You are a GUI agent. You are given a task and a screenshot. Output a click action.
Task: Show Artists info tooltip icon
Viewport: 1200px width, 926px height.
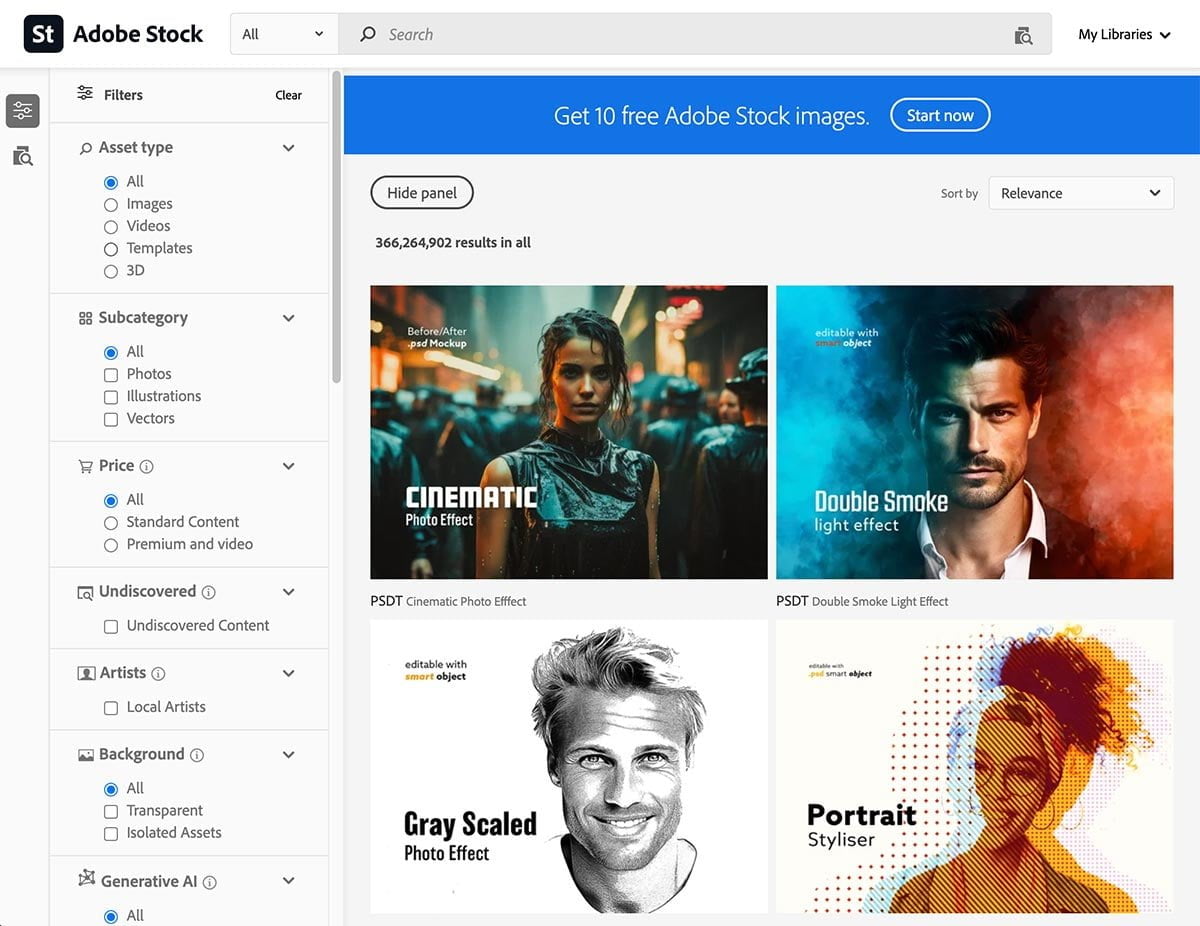158,674
